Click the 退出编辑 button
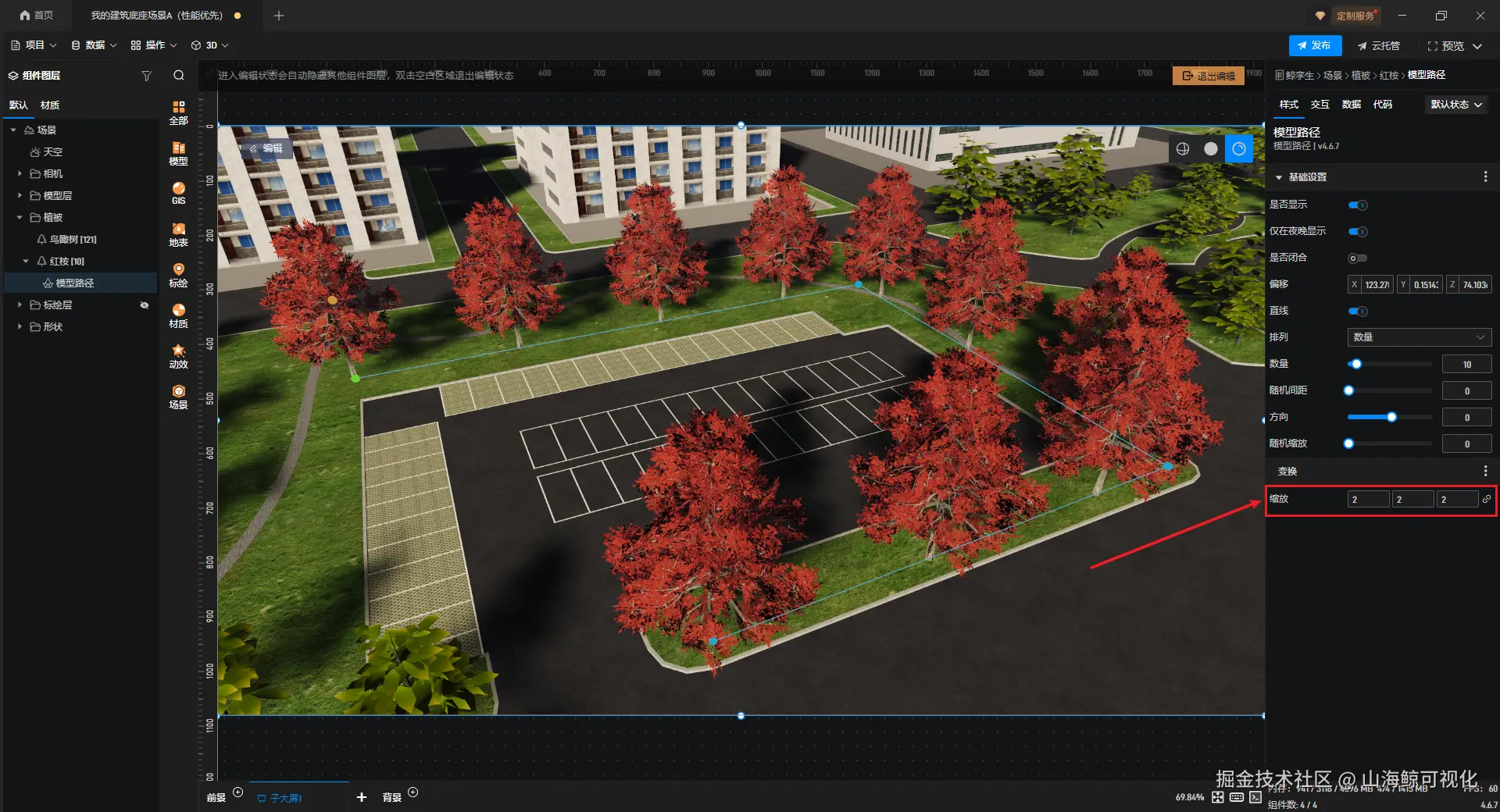 (1209, 76)
